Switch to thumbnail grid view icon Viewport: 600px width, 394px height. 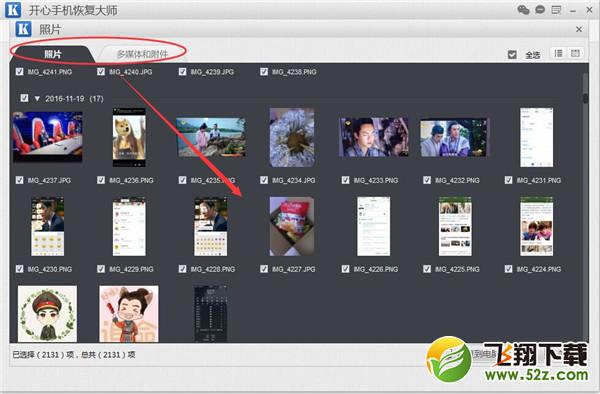click(575, 54)
